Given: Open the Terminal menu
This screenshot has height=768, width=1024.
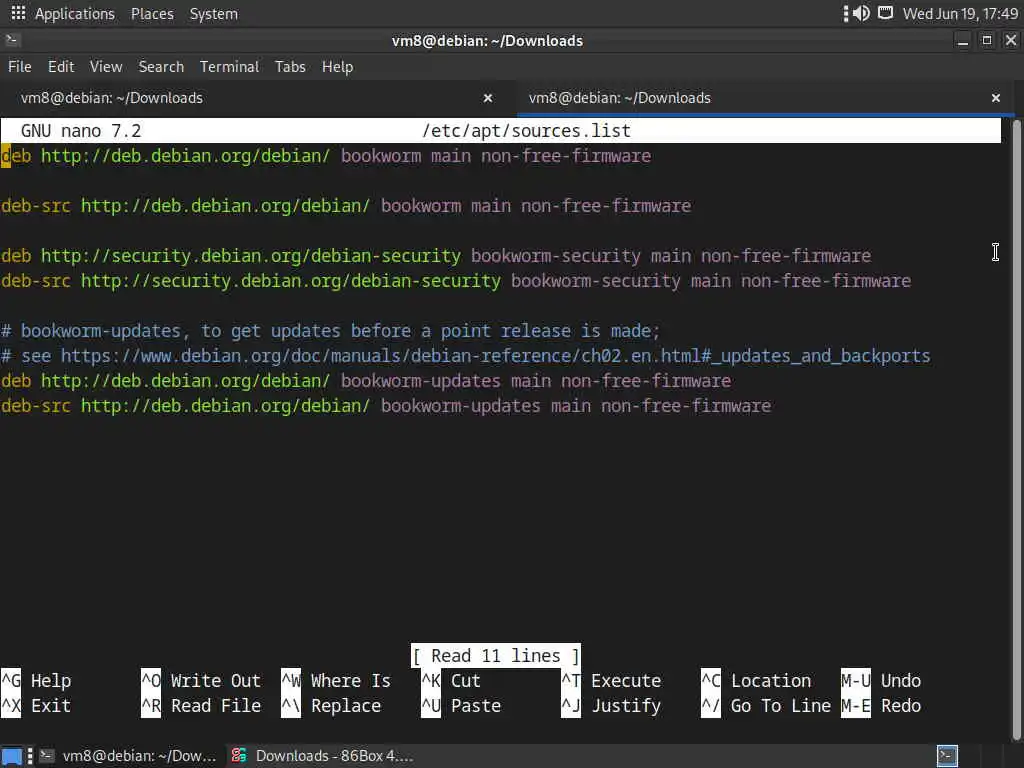Looking at the screenshot, I should 229,67.
